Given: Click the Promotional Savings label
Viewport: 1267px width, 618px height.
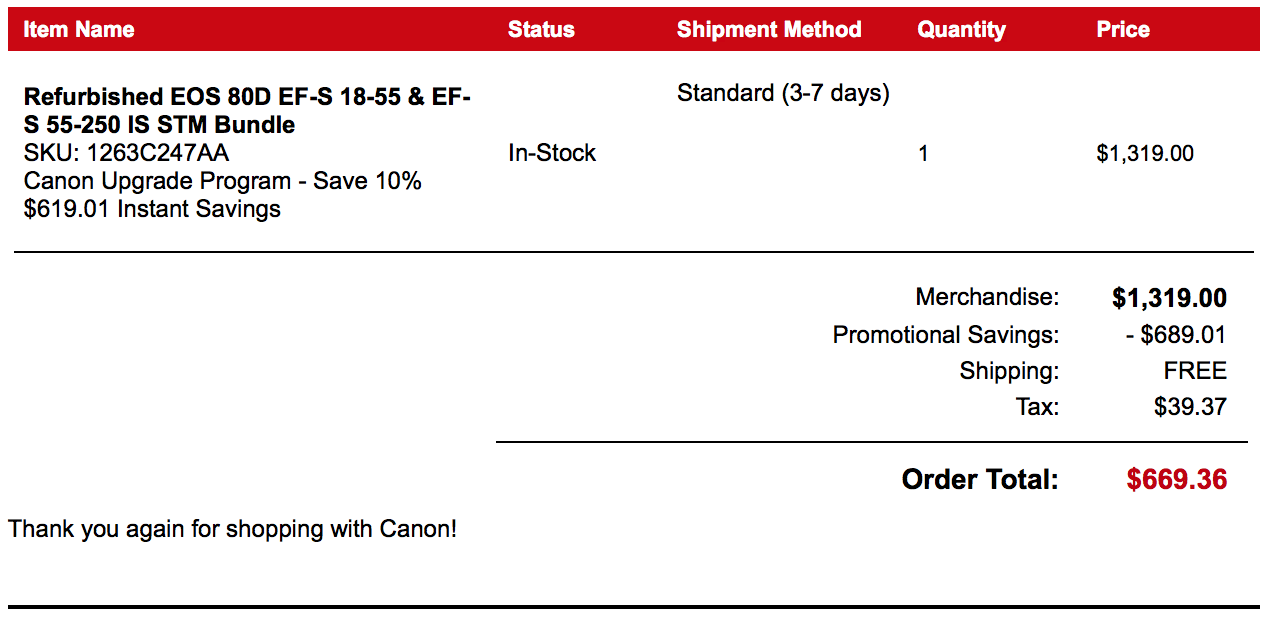Looking at the screenshot, I should [945, 335].
